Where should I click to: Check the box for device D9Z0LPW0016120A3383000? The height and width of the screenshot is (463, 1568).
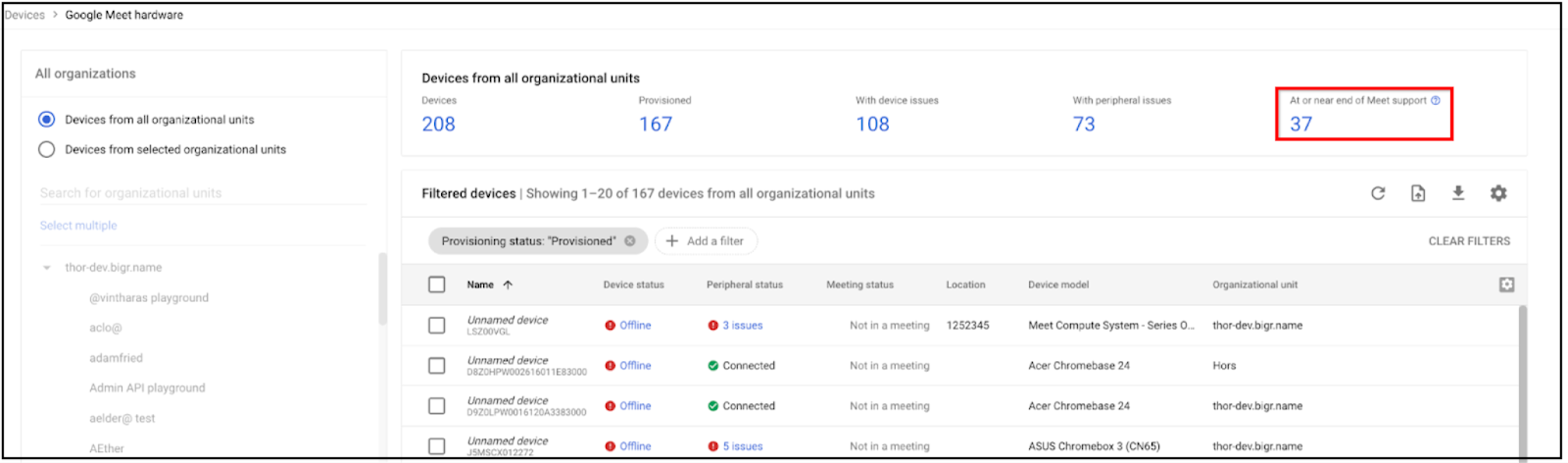[437, 406]
